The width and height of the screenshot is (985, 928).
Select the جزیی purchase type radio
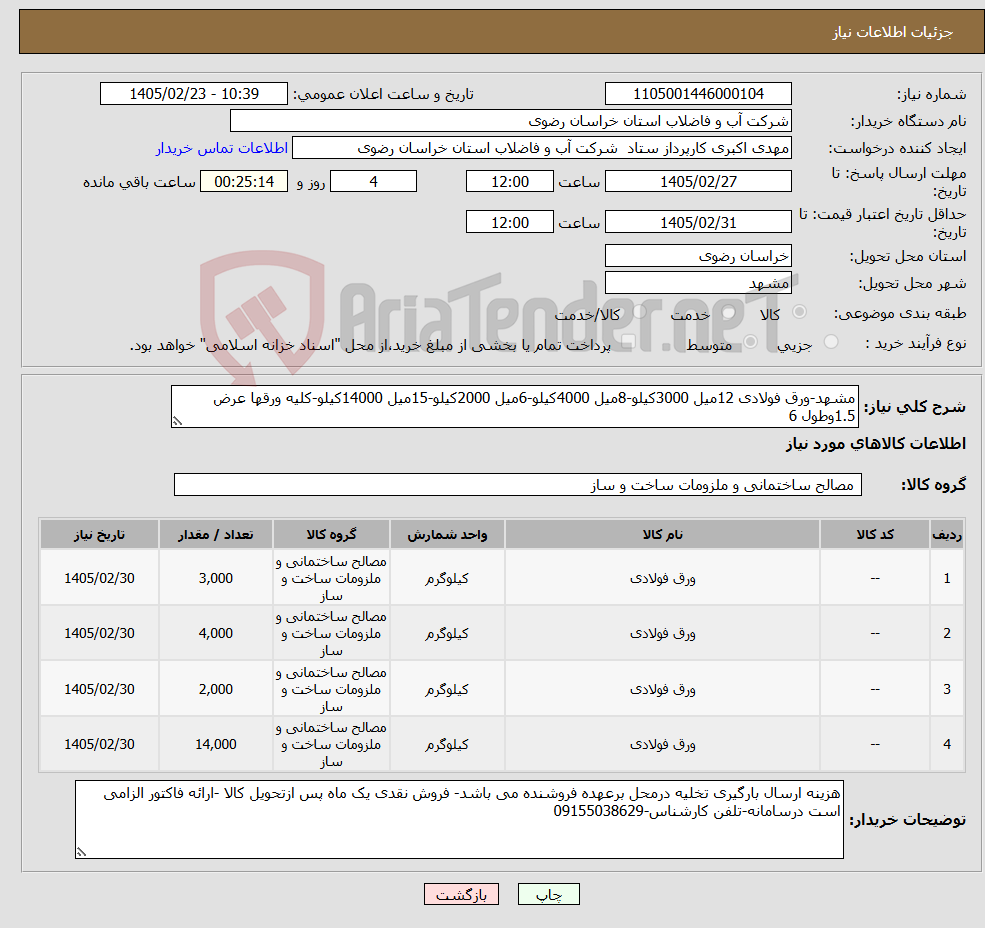point(831,342)
